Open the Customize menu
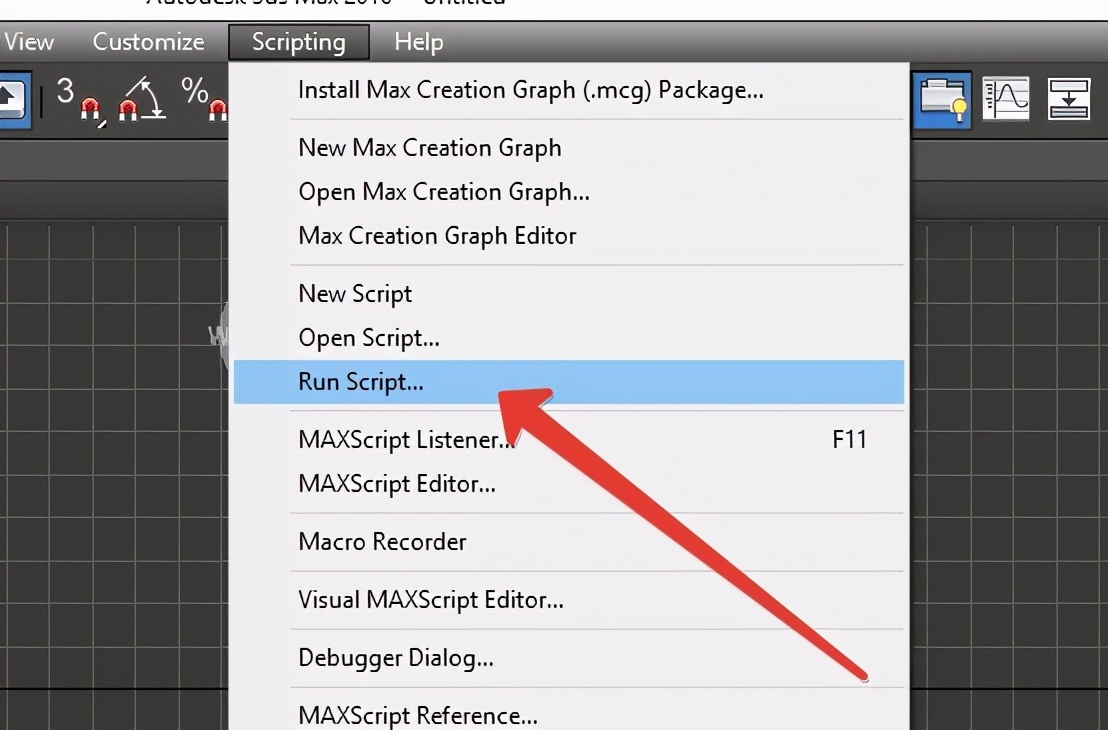This screenshot has width=1108, height=730. coord(148,42)
